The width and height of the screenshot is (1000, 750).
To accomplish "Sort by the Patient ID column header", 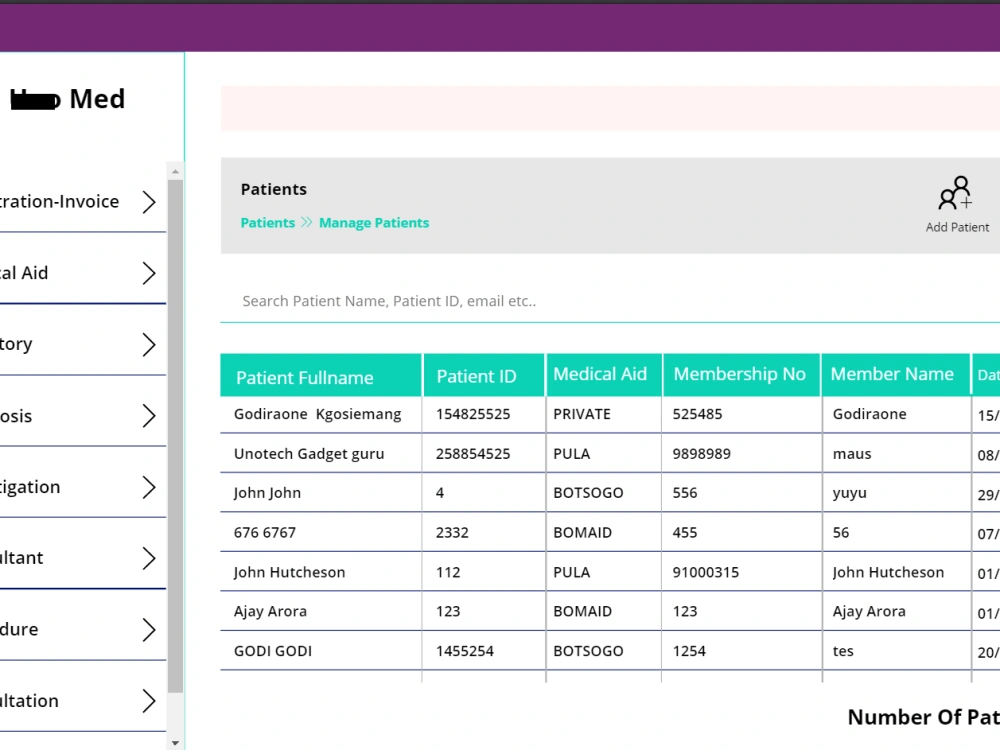I will [477, 374].
